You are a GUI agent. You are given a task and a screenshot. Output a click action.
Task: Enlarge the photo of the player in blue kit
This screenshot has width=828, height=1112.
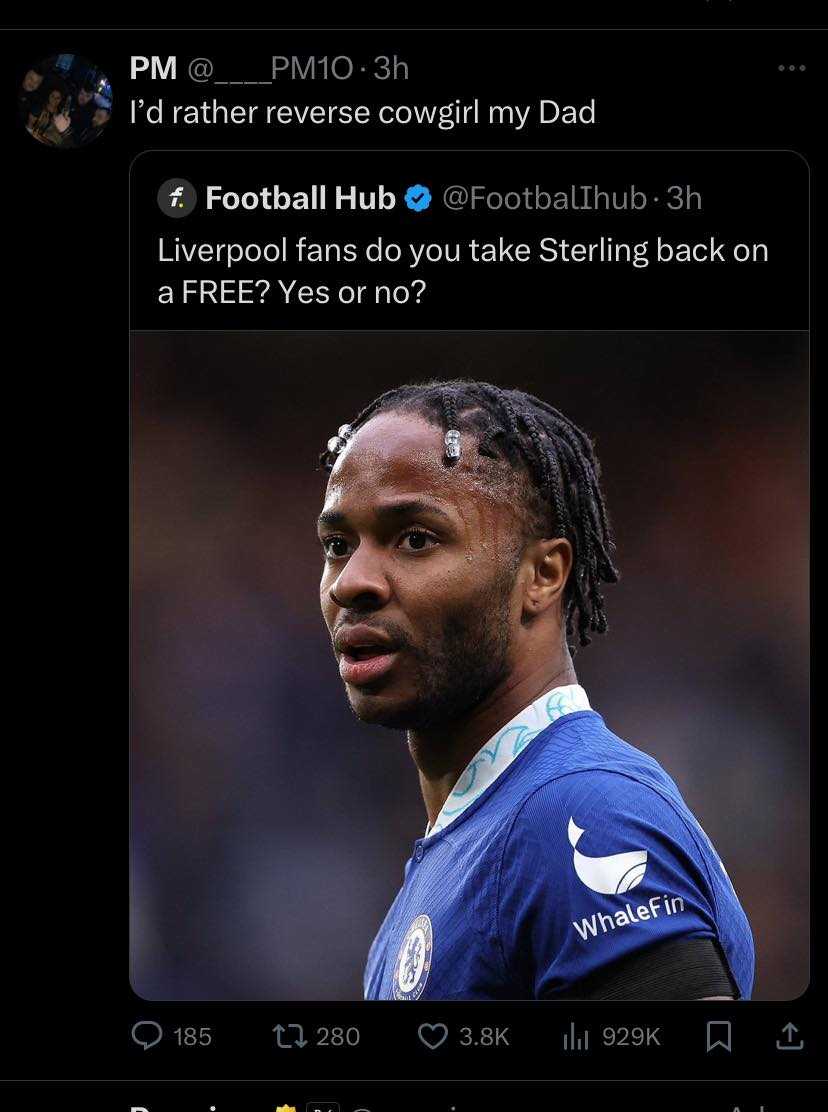click(469, 665)
